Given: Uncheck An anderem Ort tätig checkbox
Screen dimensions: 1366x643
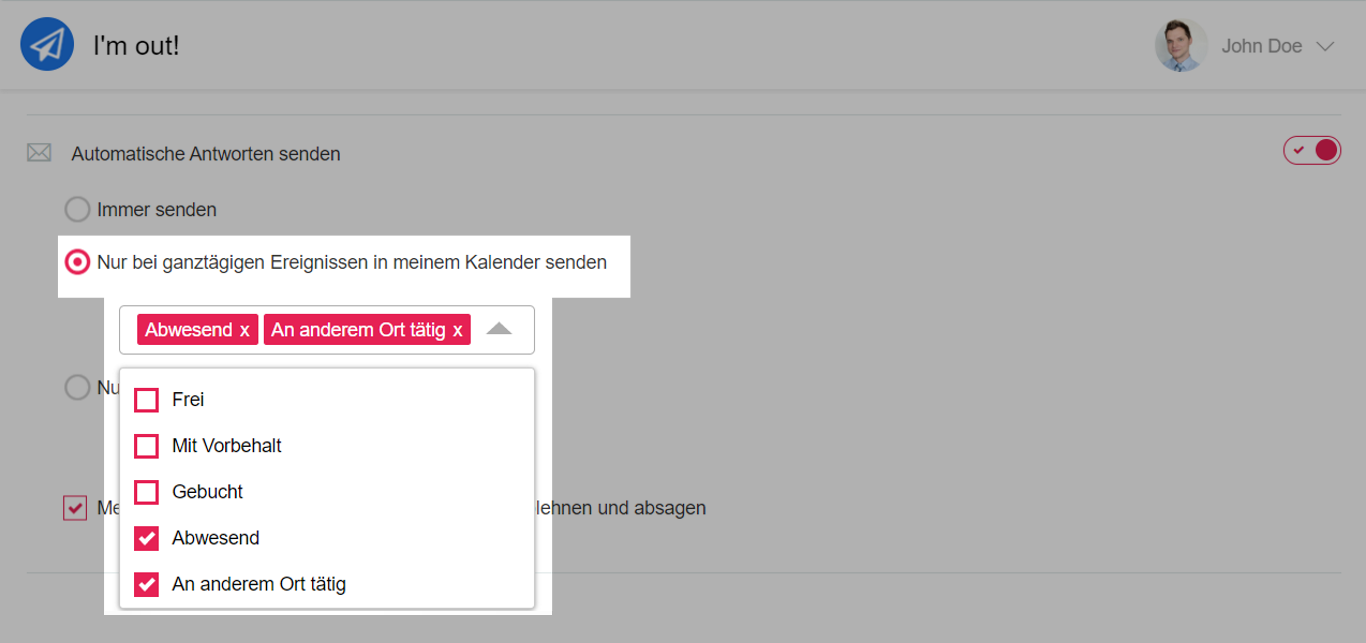Looking at the screenshot, I should point(147,584).
